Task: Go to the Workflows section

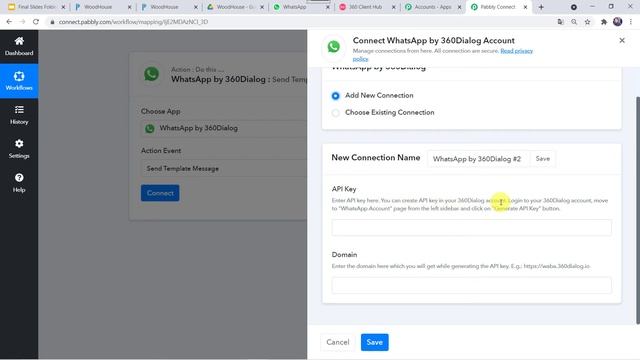Action: click(19, 81)
